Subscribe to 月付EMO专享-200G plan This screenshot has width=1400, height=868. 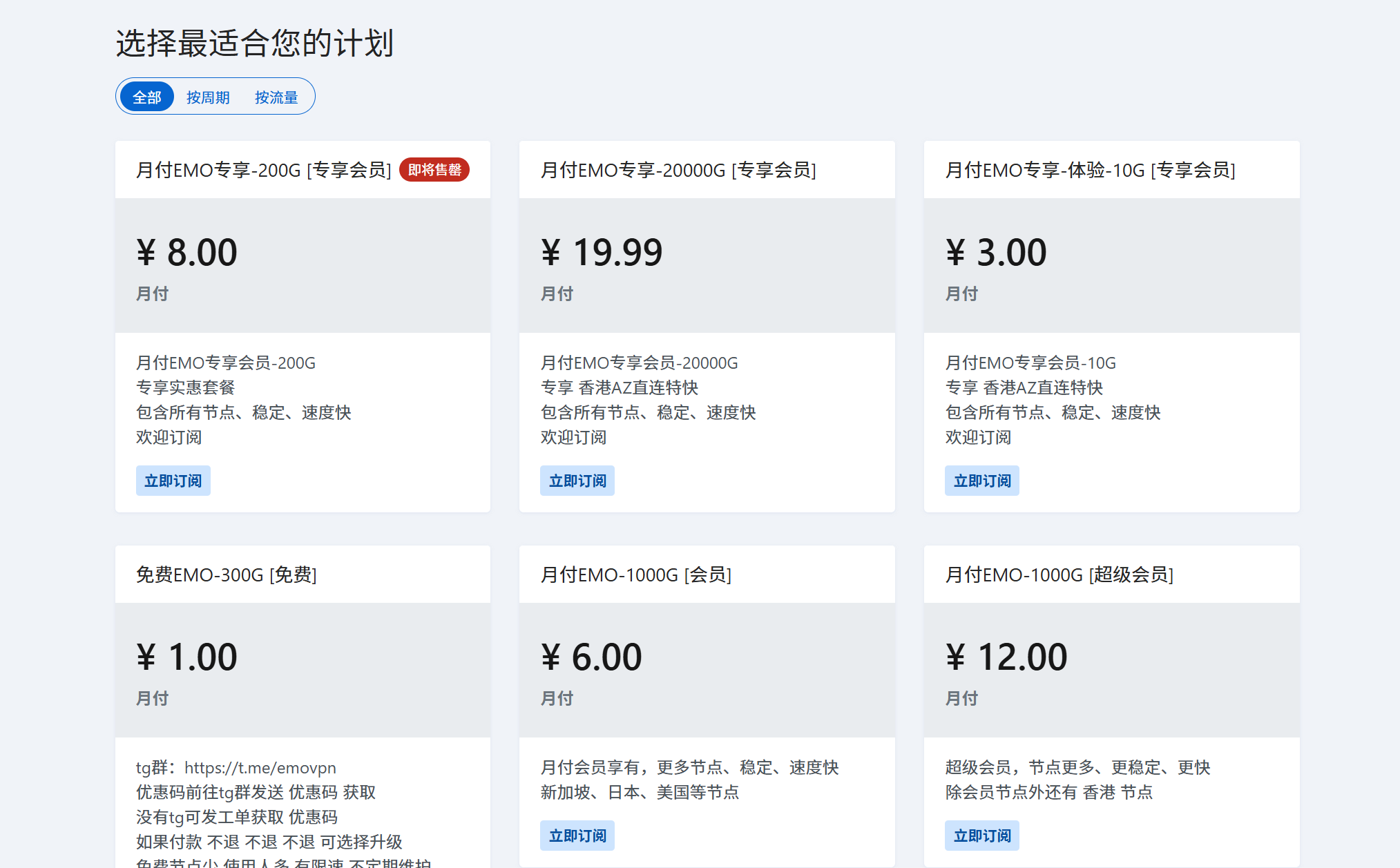pos(173,481)
